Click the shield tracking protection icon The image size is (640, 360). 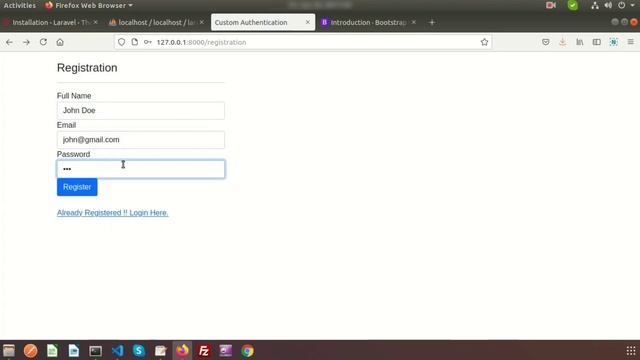point(122,42)
